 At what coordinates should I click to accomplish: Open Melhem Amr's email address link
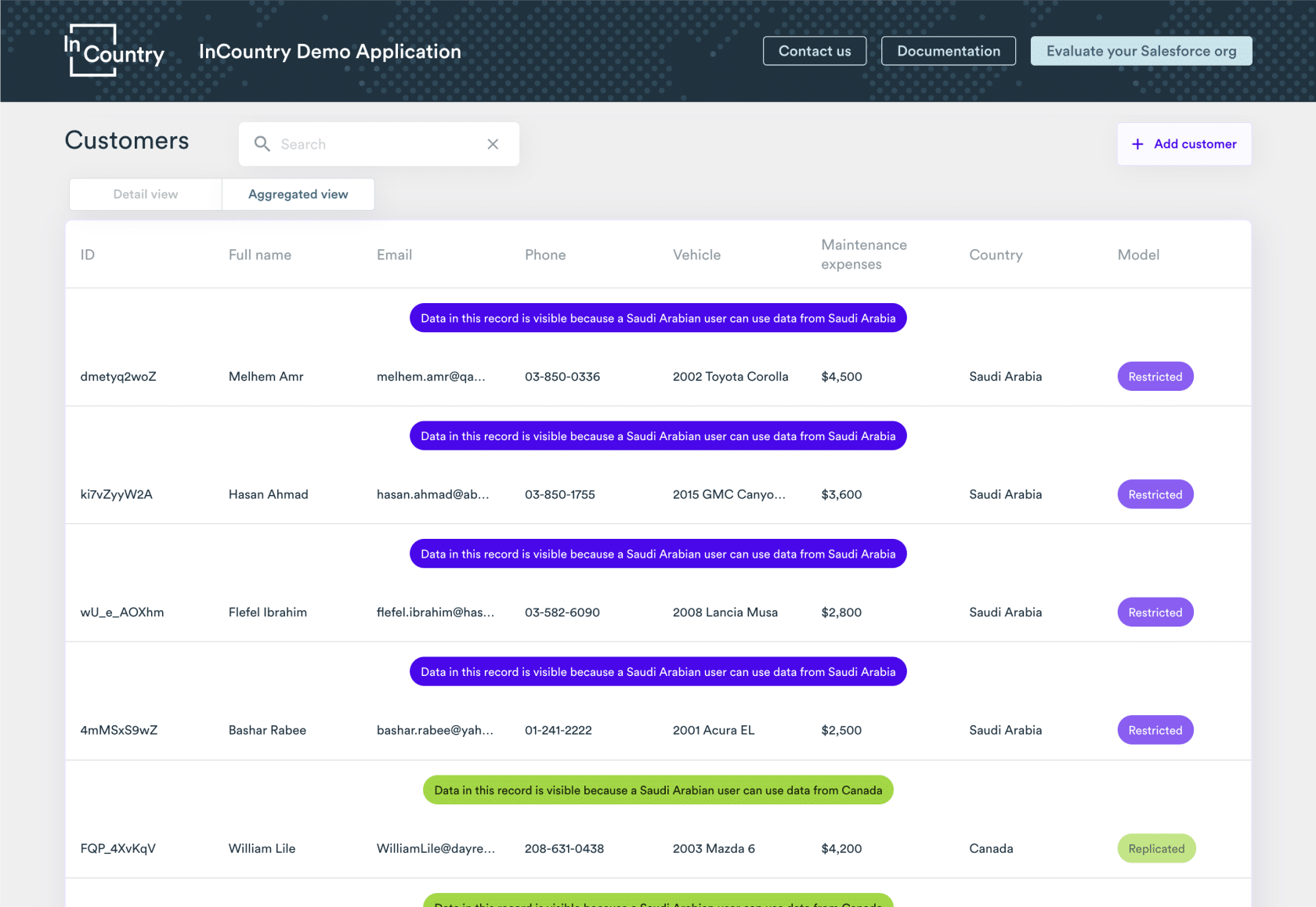(432, 376)
